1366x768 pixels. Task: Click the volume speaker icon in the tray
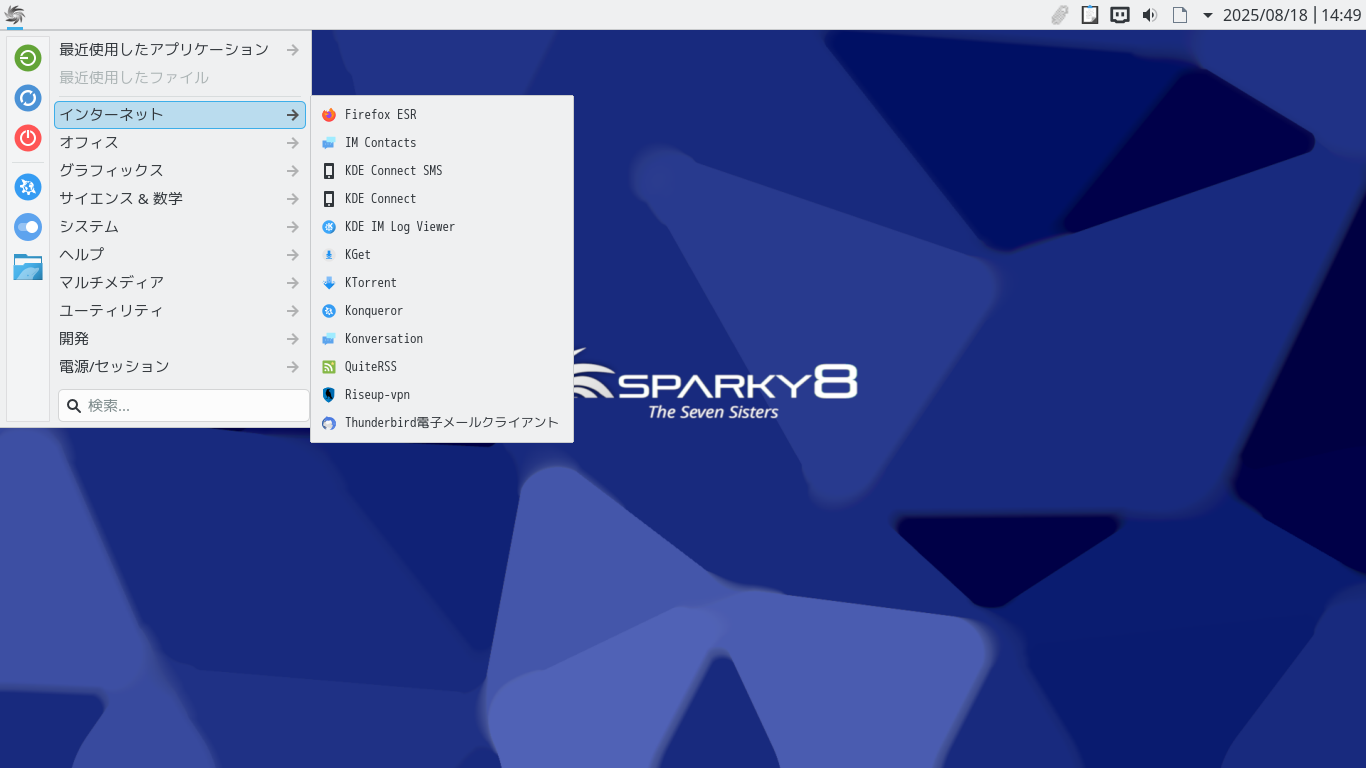coord(1150,15)
